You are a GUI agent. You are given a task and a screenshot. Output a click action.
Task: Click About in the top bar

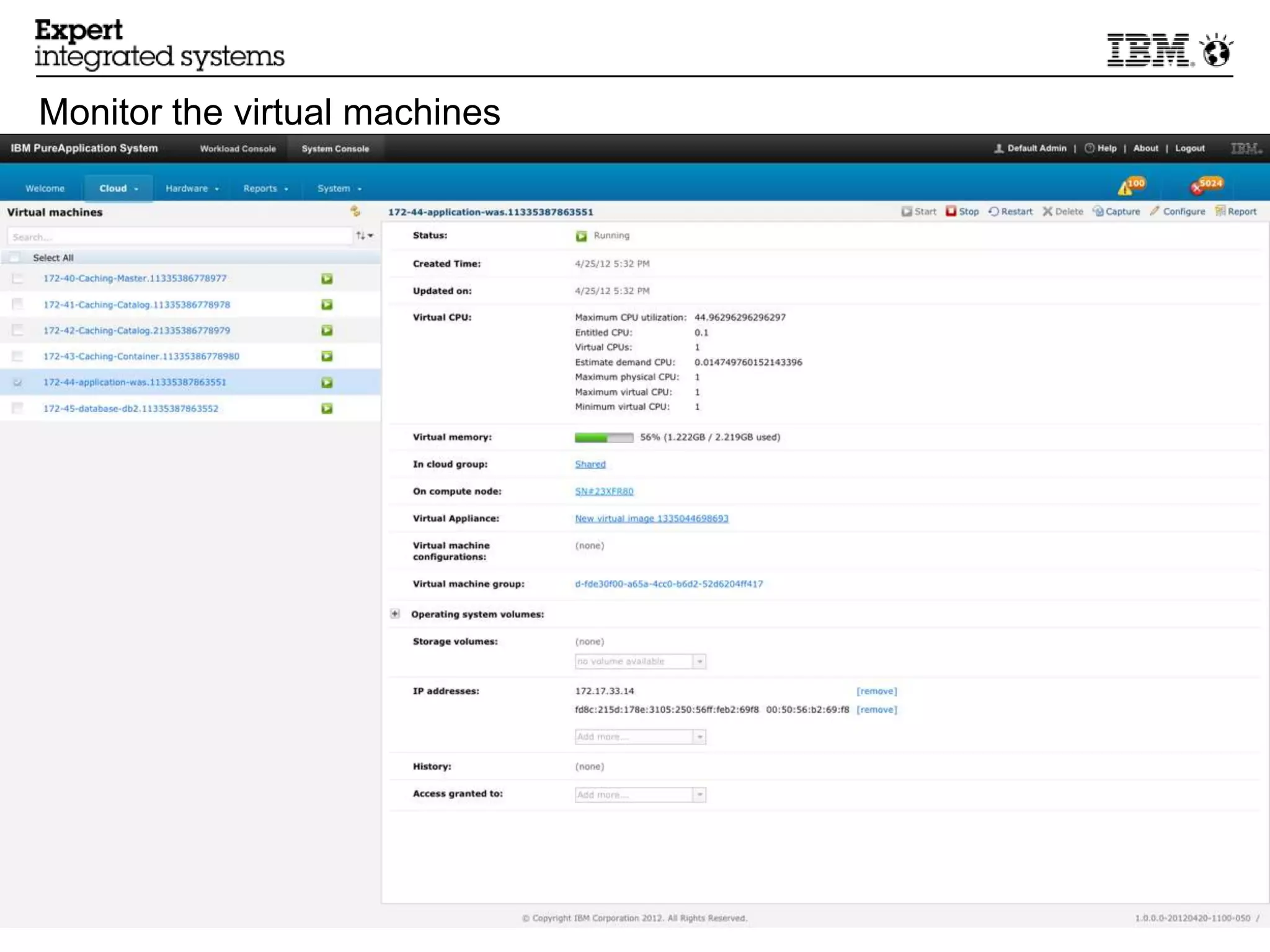pos(1145,148)
